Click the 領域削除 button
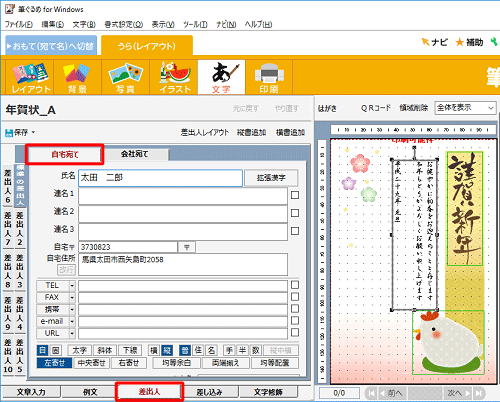This screenshot has height=402, width=500. pos(414,108)
